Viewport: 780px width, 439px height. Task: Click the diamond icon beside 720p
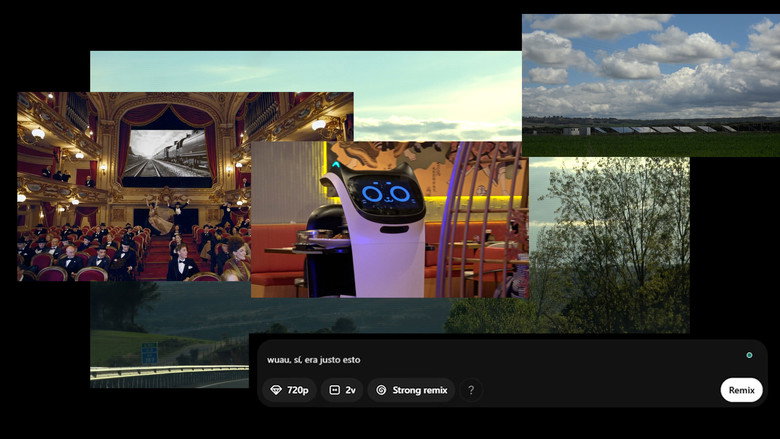276,390
